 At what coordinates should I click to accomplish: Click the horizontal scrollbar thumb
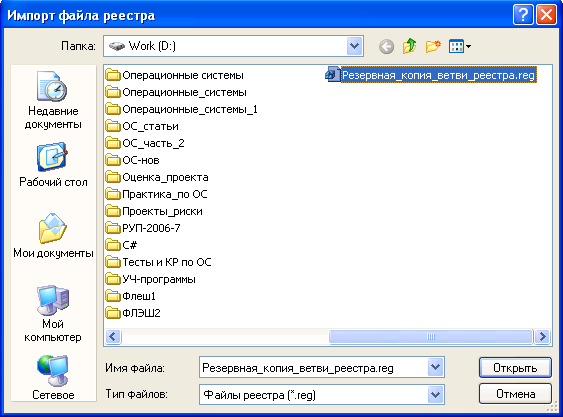pyautogui.click(x=431, y=337)
